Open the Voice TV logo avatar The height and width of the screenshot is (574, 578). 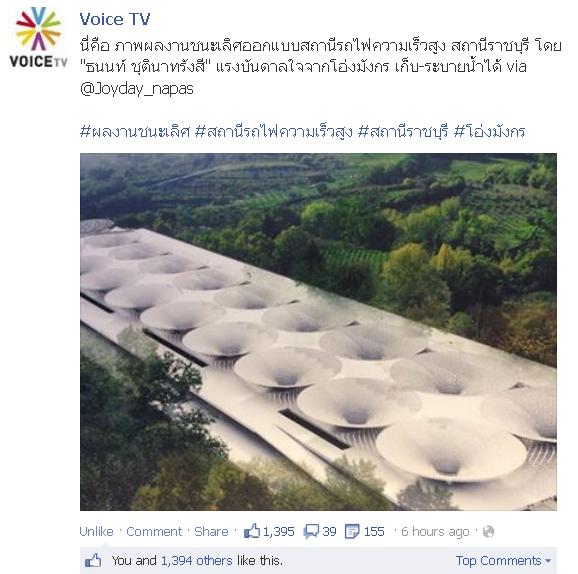click(x=38, y=38)
